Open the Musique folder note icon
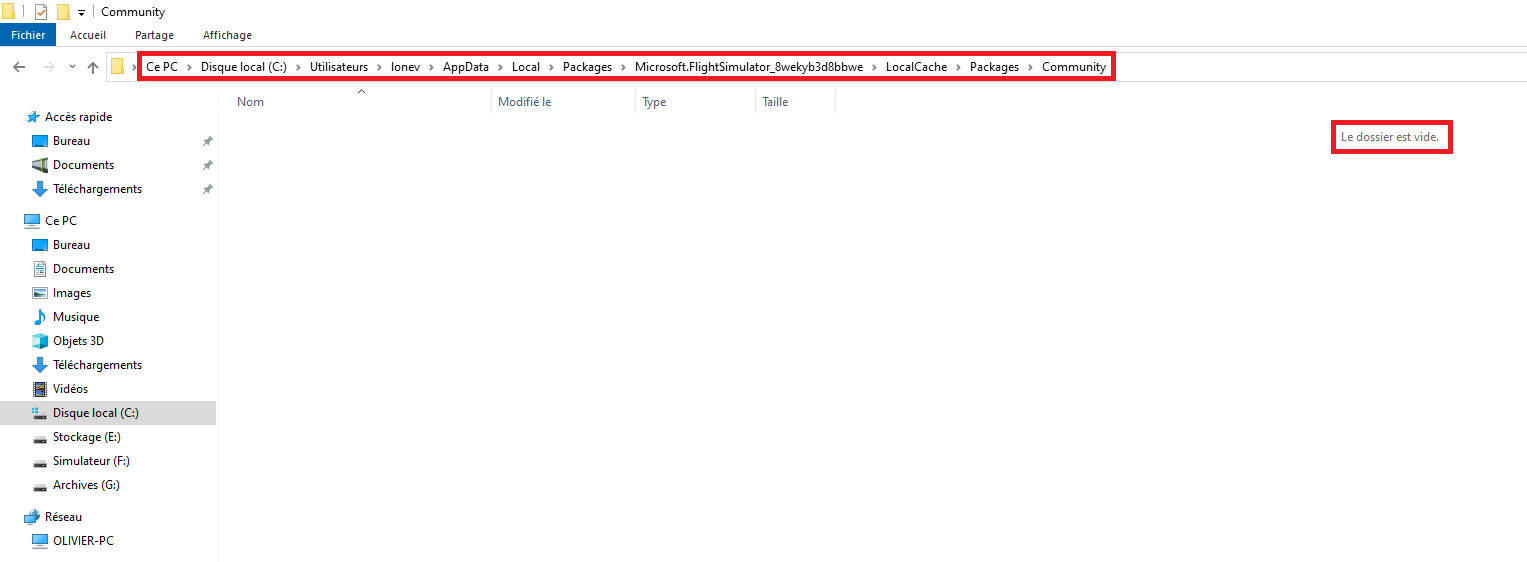 (40, 317)
